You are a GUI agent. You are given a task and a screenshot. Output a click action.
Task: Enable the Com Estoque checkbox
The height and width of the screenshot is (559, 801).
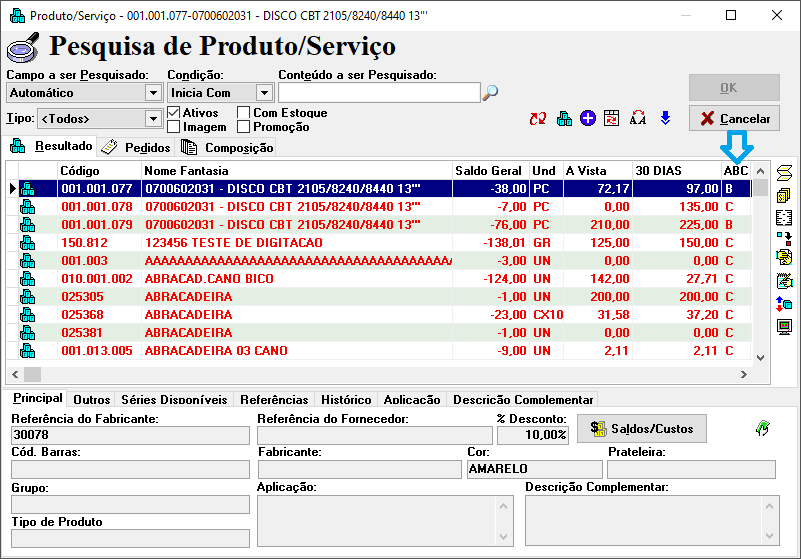coord(244,113)
